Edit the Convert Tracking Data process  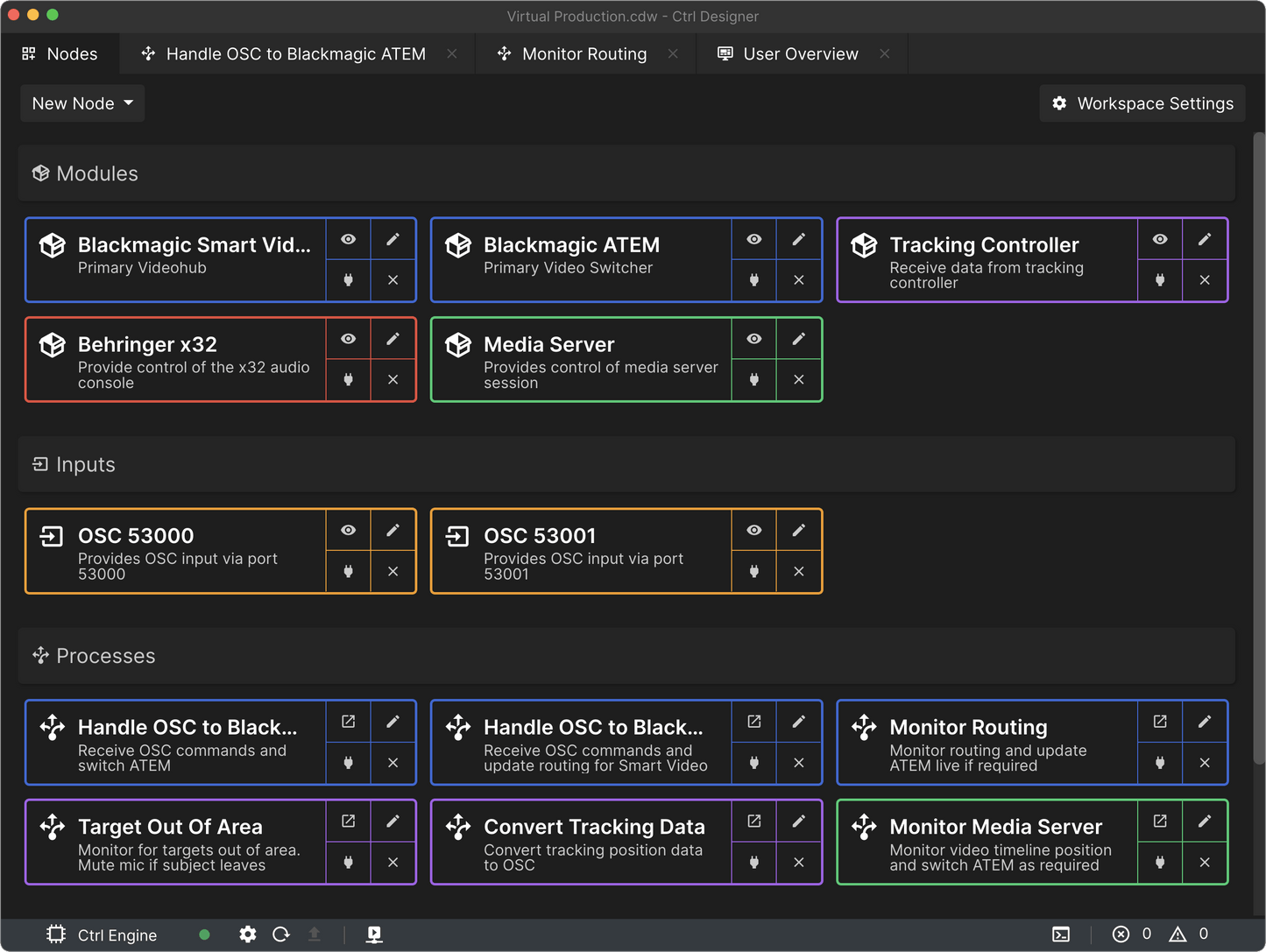798,821
